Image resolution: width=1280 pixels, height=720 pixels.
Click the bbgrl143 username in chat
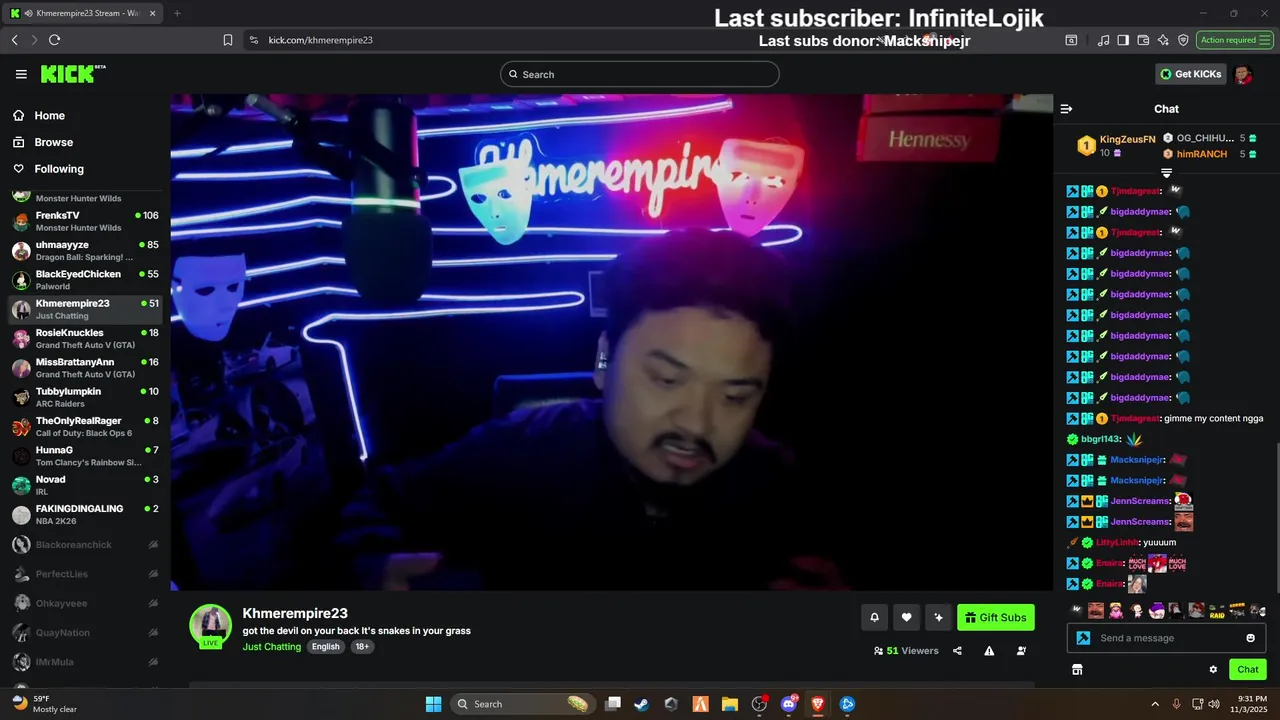tap(1100, 439)
